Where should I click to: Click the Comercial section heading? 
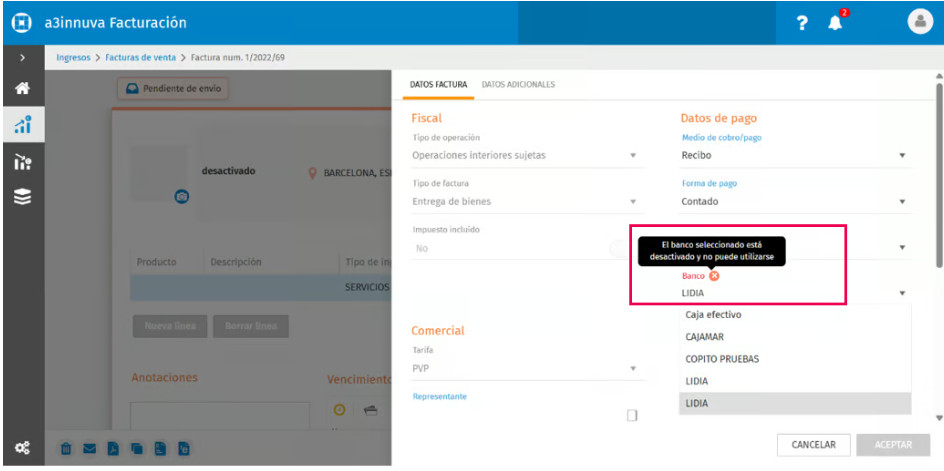click(x=438, y=331)
